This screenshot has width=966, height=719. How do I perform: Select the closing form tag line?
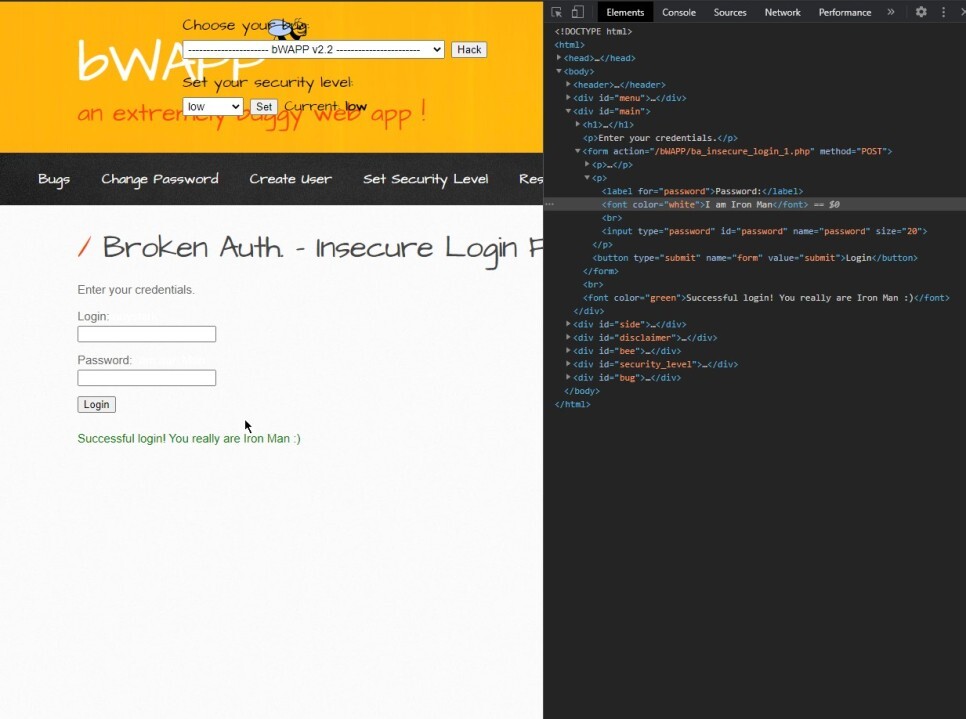point(601,271)
